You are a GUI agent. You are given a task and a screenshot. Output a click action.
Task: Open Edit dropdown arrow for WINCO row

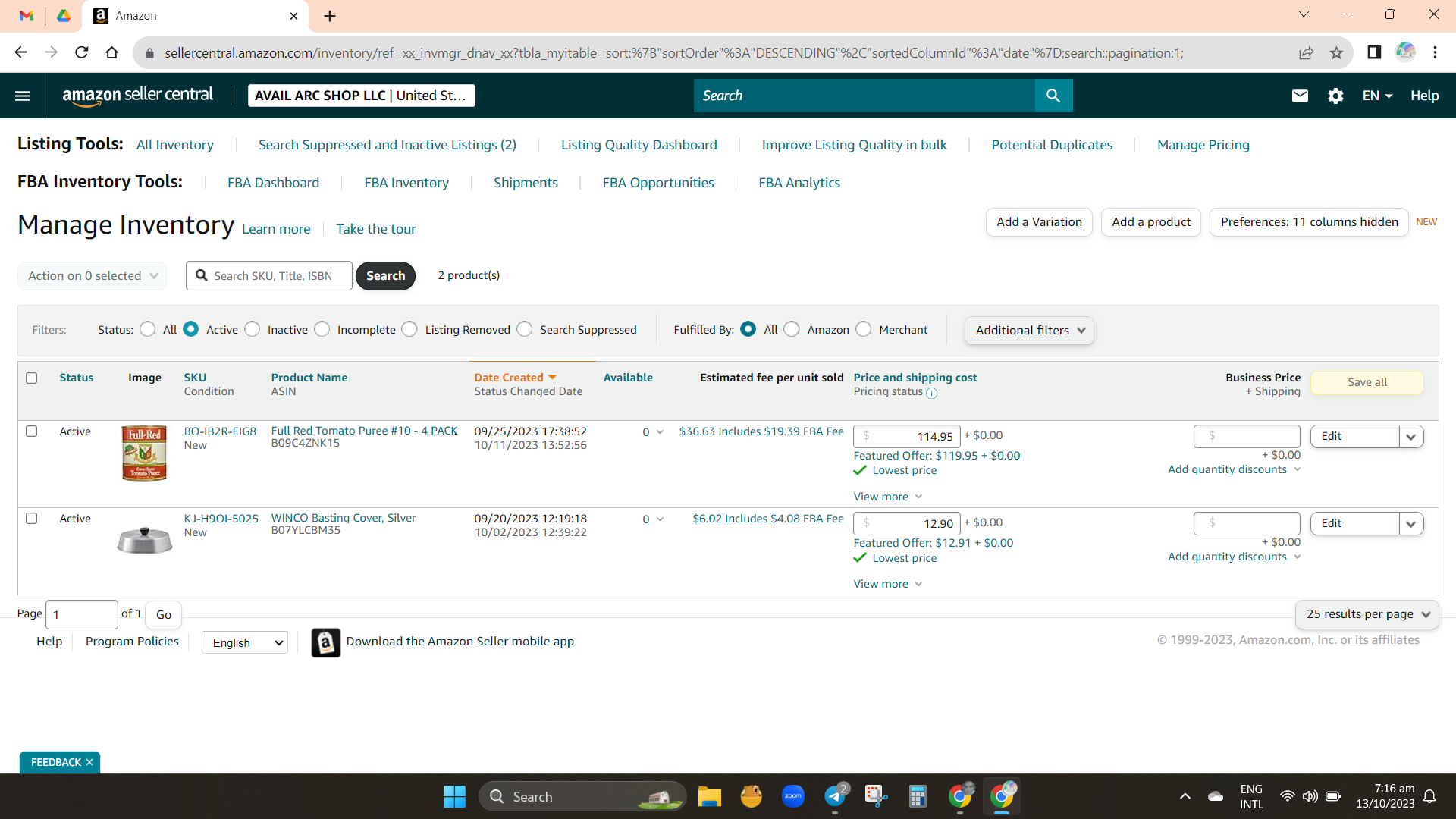[1411, 523]
